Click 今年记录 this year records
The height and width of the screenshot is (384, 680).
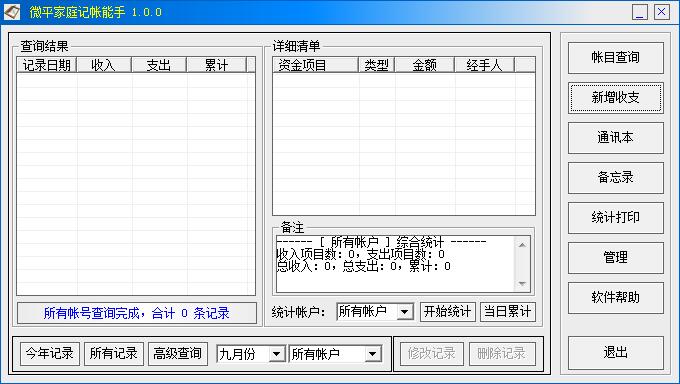point(50,354)
